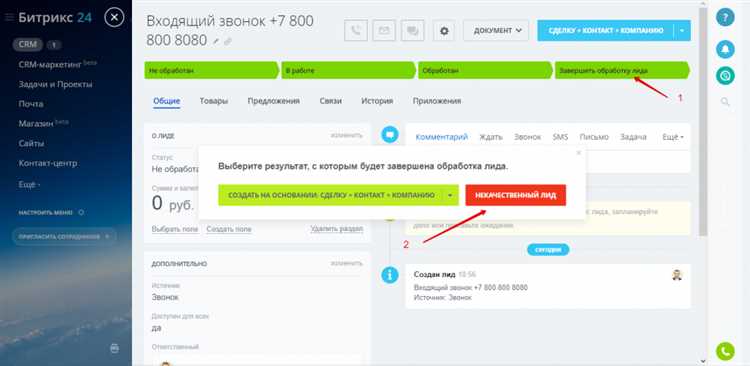
Task: Close the lead card with the round X button
Action: click(114, 18)
